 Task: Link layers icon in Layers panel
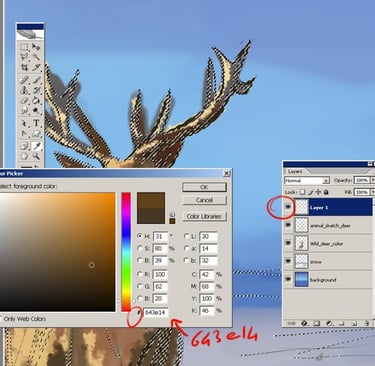click(x=291, y=323)
